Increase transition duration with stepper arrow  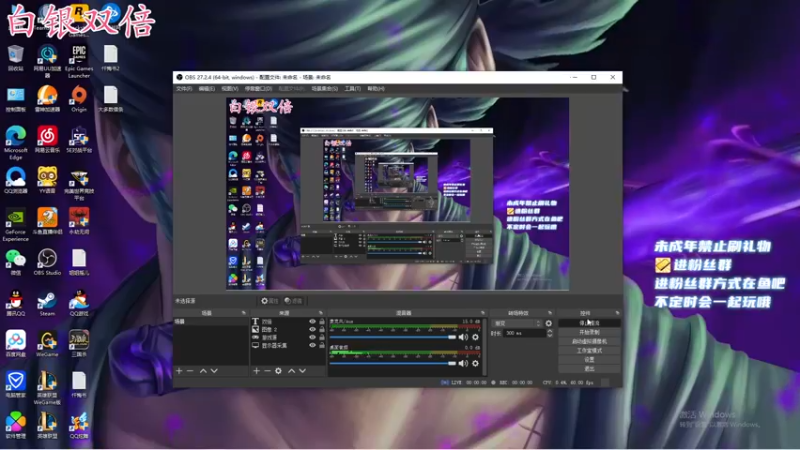(549, 331)
